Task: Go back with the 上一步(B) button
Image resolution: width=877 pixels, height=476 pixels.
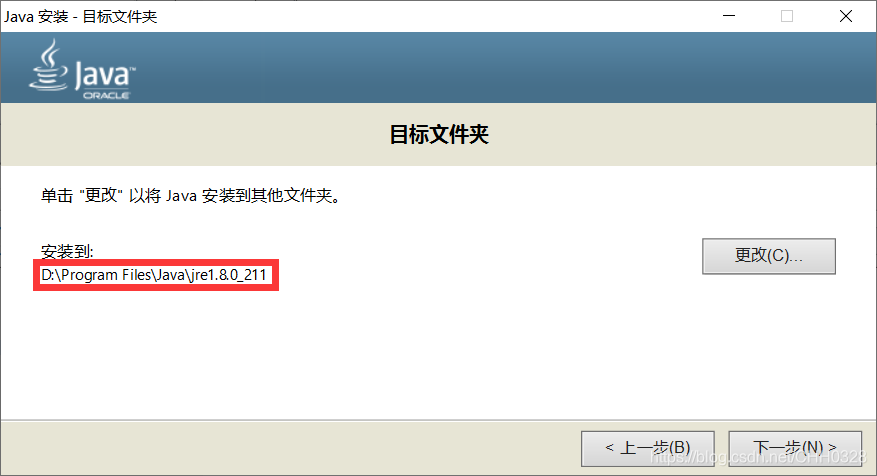Action: click(648, 448)
